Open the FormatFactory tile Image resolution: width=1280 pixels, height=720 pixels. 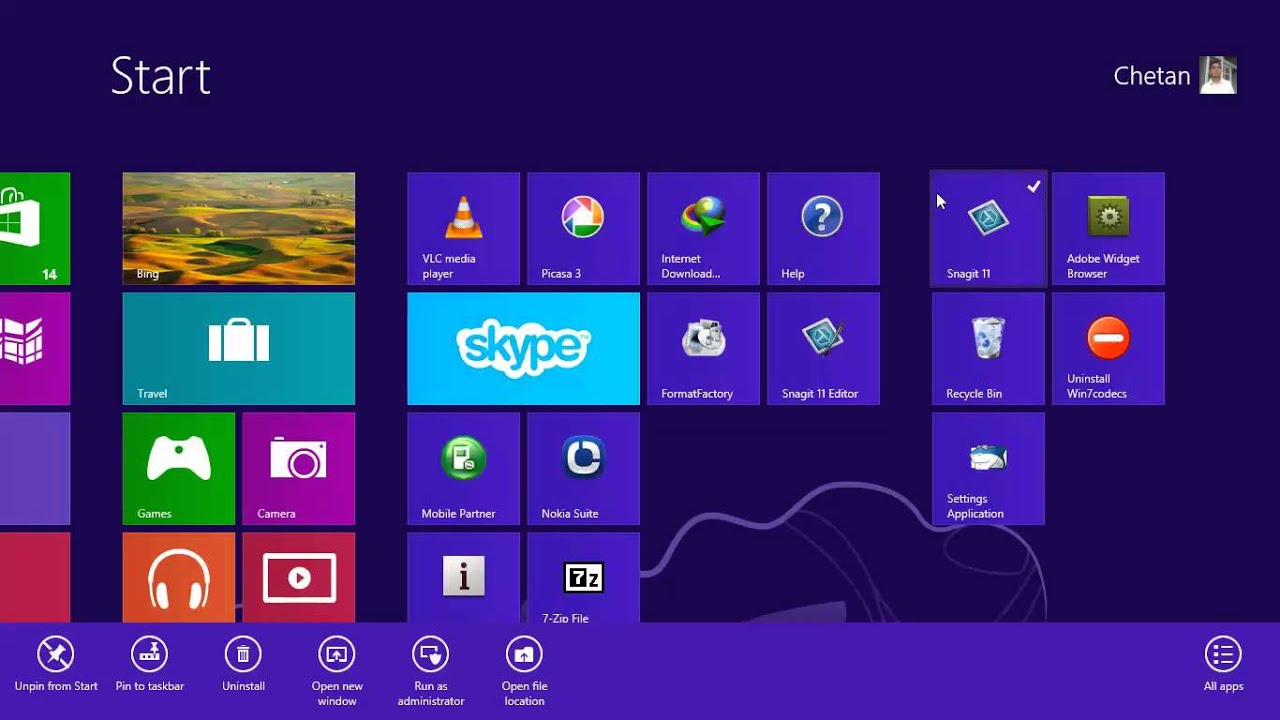703,348
